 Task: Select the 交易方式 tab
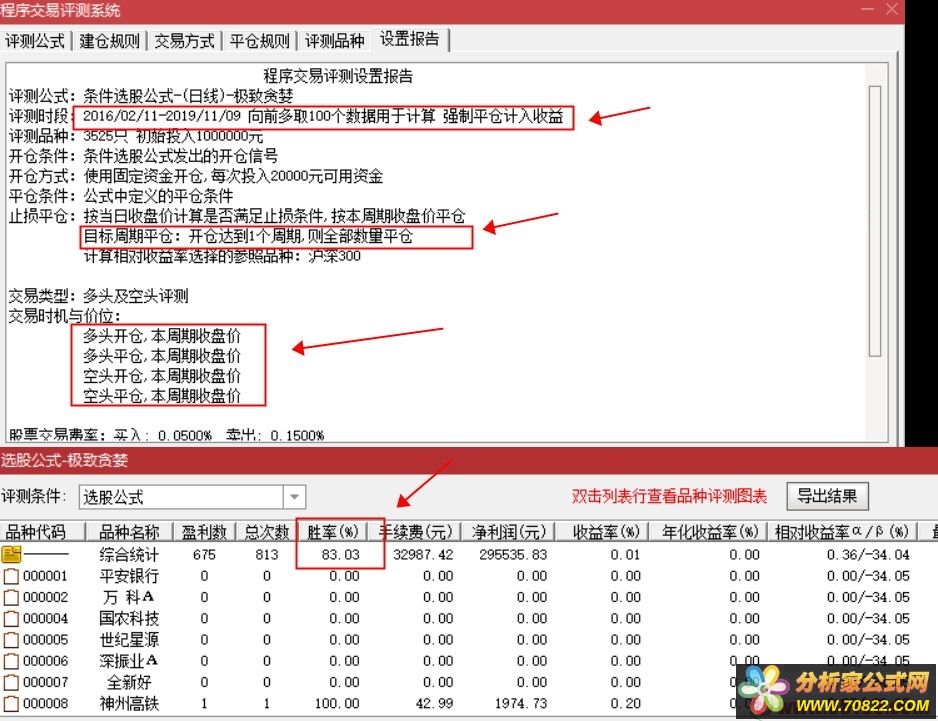184,41
